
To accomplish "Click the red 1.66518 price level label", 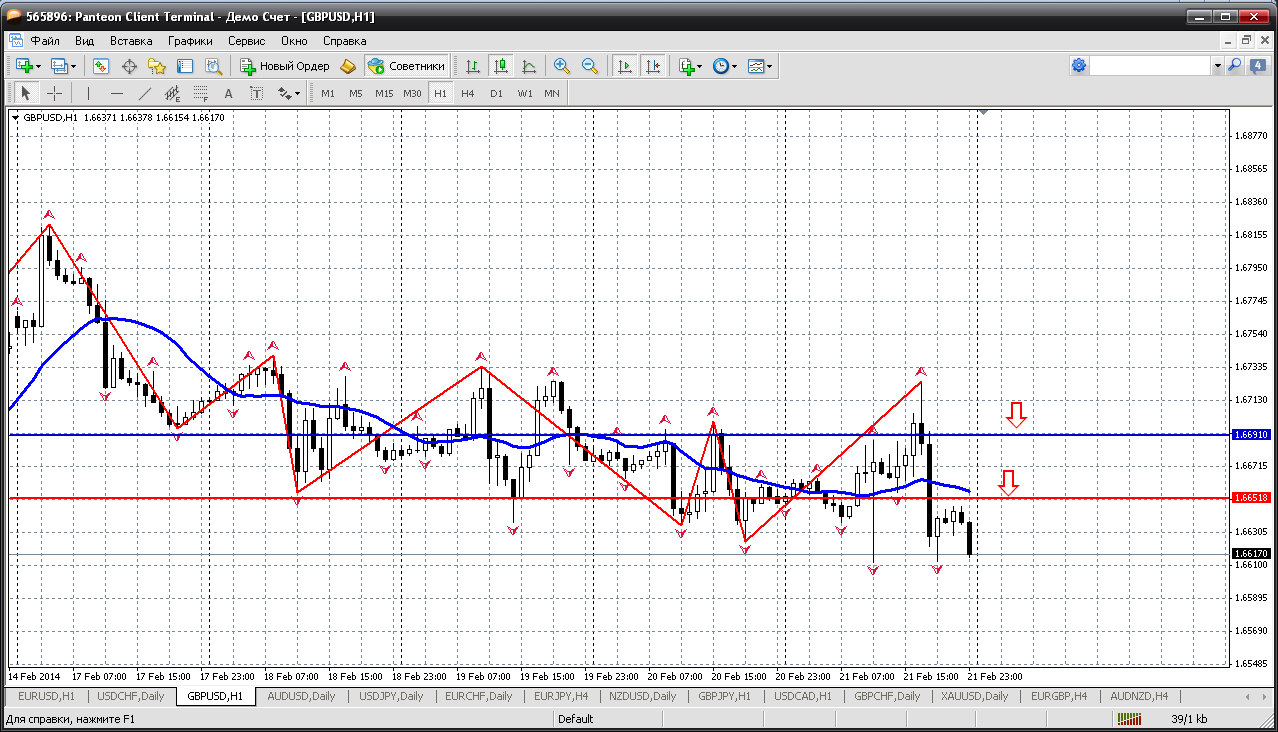I will click(1251, 497).
